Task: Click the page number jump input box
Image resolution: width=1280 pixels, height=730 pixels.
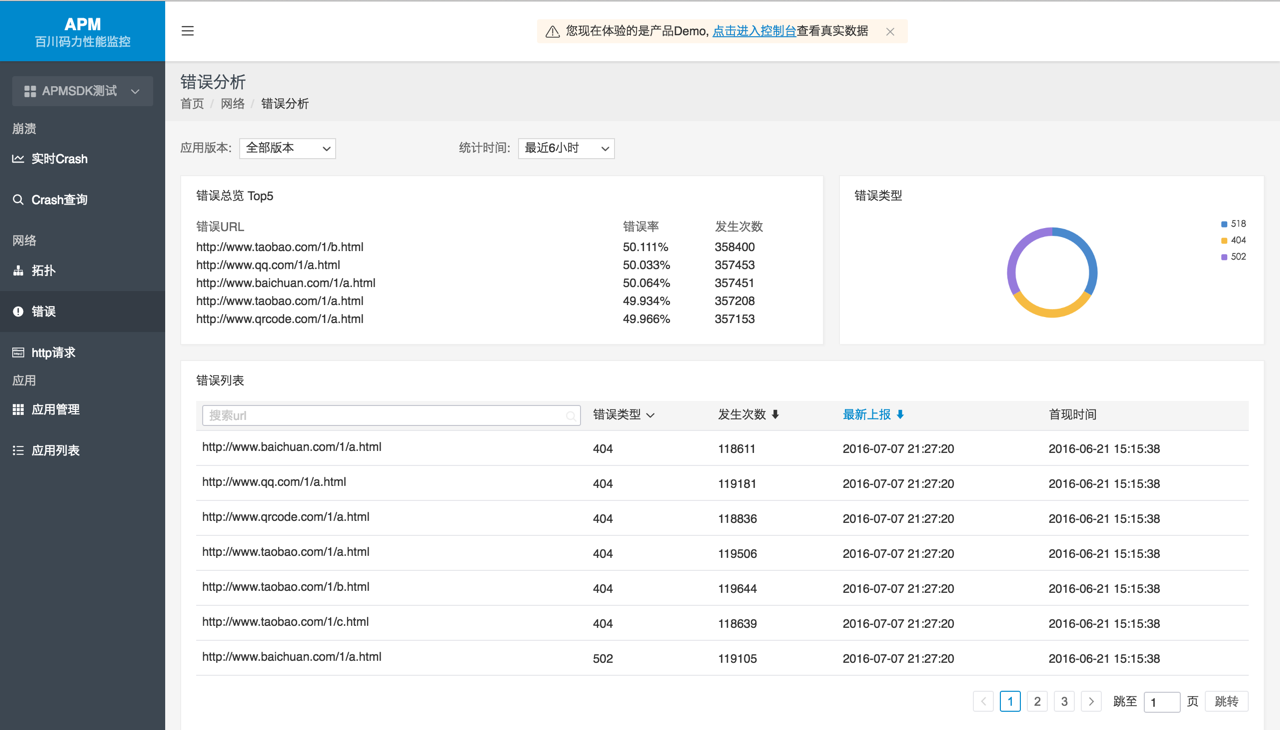Action: tap(1162, 702)
